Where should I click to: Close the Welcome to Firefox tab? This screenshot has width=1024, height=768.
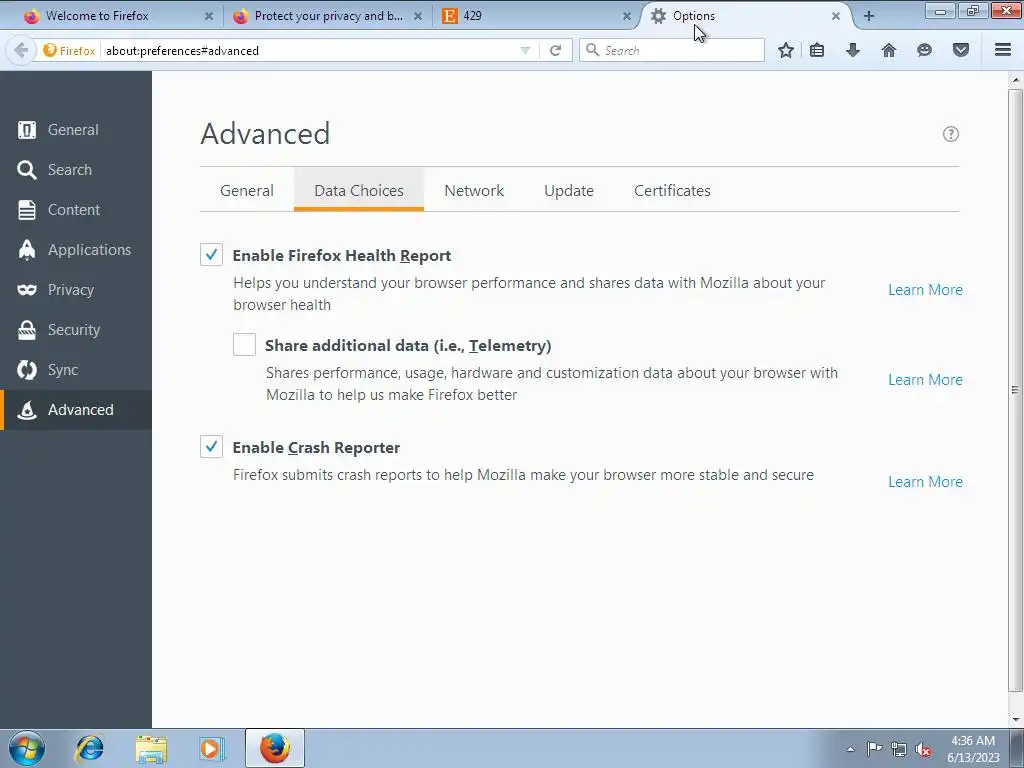click(209, 16)
